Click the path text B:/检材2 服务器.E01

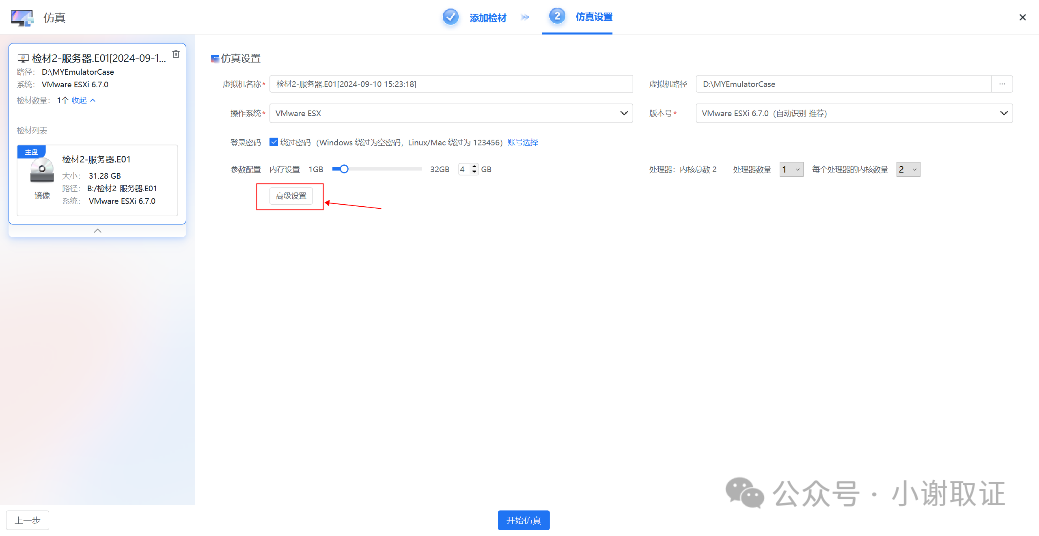point(122,189)
